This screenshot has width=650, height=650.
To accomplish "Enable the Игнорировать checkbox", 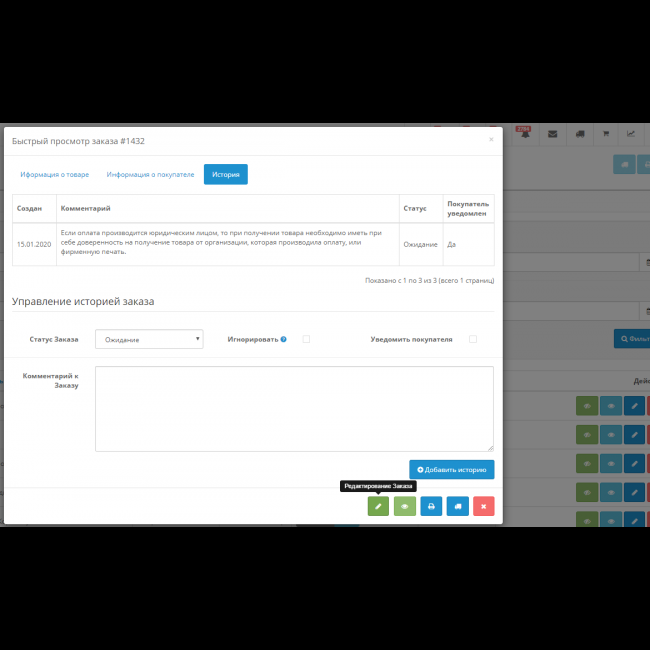I will [306, 339].
